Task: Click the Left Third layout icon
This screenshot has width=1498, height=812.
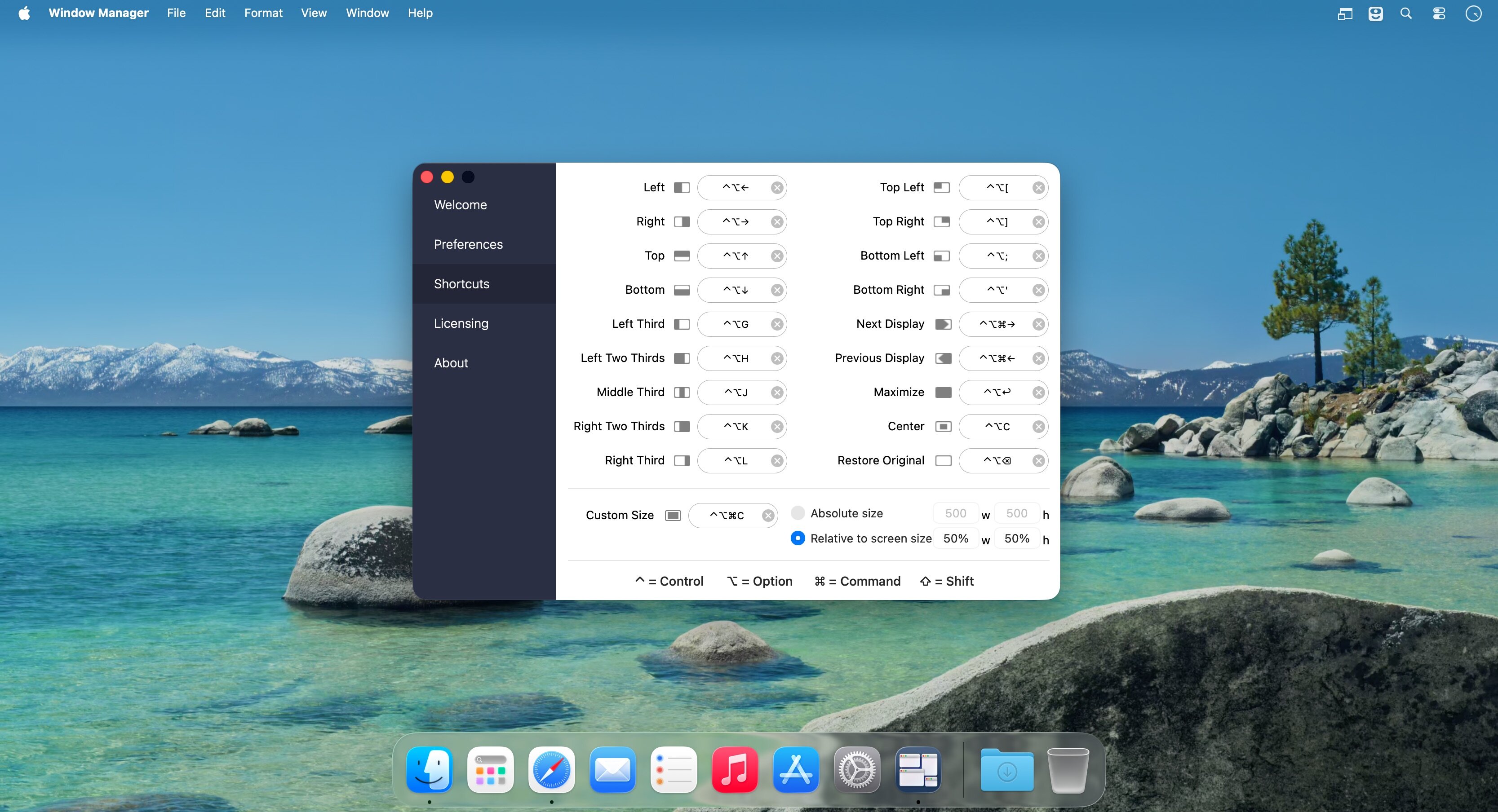Action: (682, 324)
